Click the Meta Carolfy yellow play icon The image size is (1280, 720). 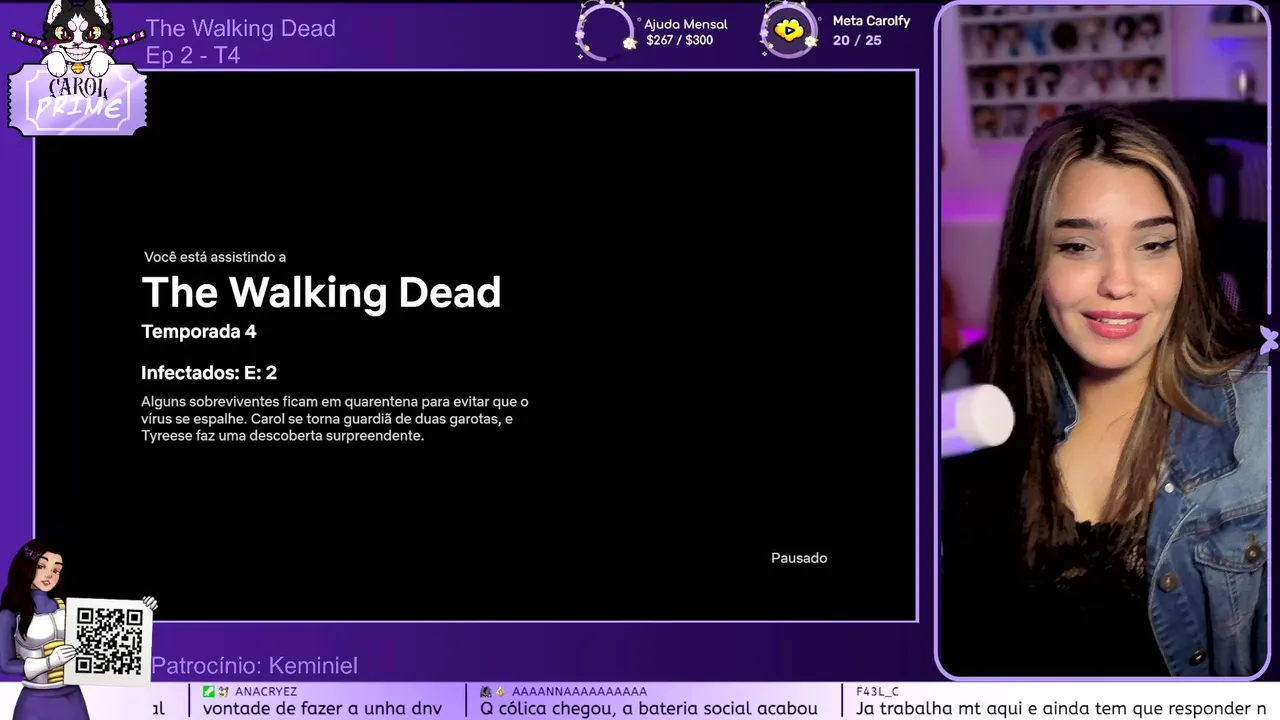(789, 31)
